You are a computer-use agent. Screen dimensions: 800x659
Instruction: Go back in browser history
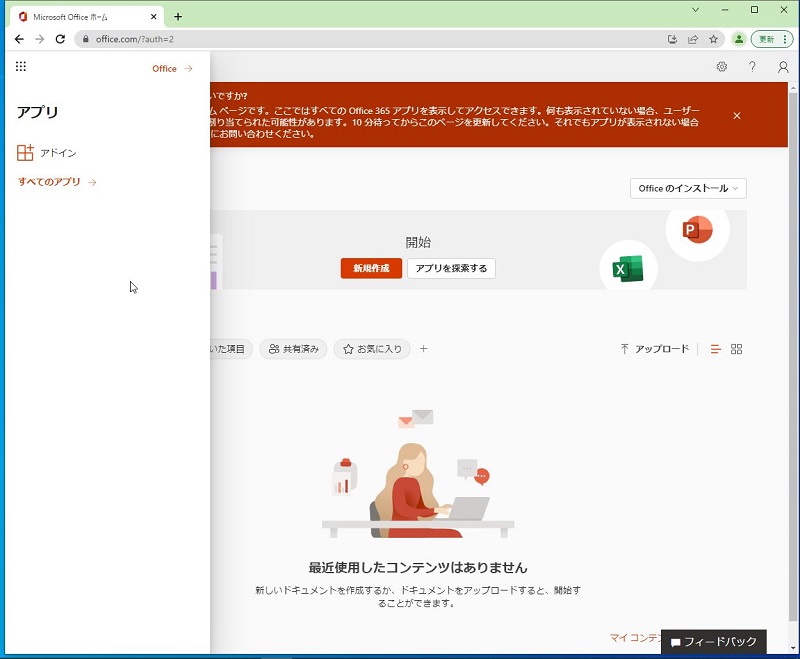[x=19, y=39]
